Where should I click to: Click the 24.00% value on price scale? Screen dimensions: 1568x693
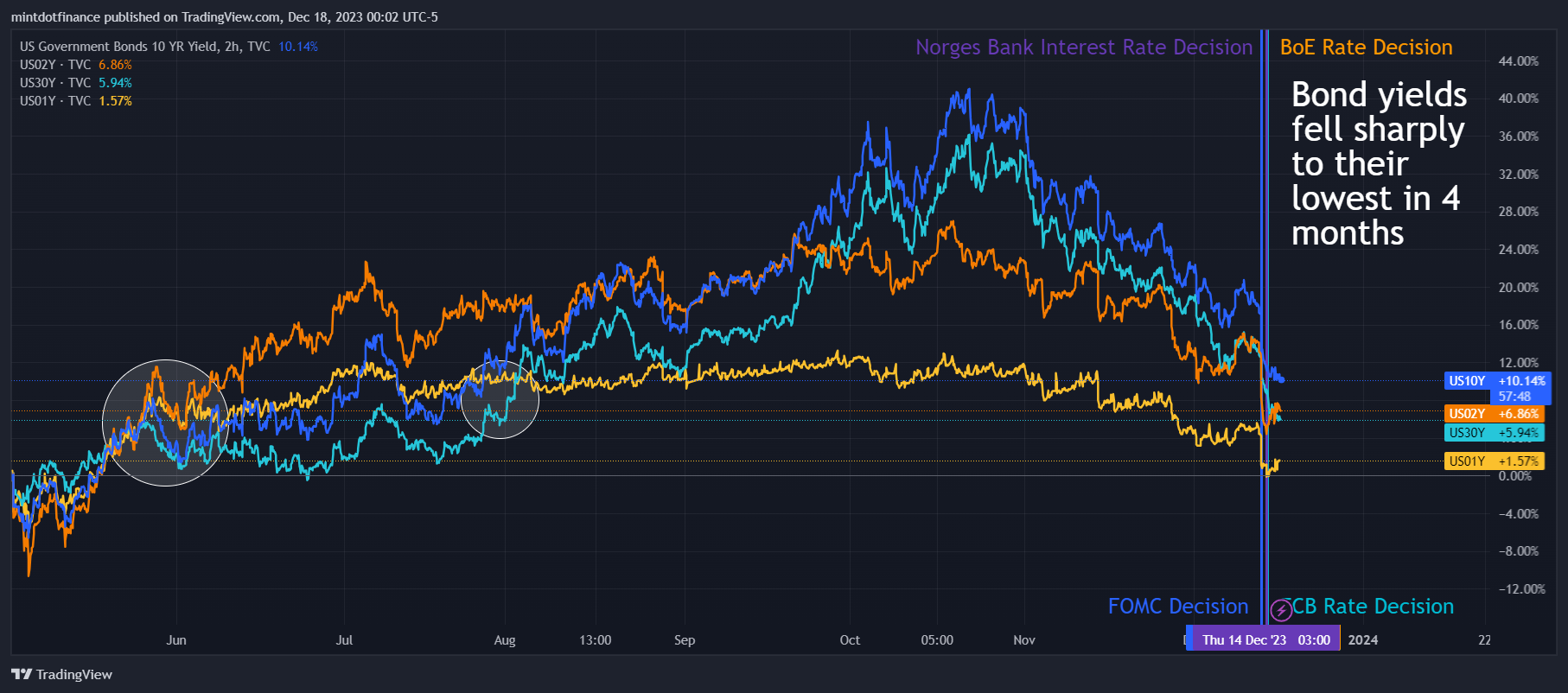tap(1519, 250)
